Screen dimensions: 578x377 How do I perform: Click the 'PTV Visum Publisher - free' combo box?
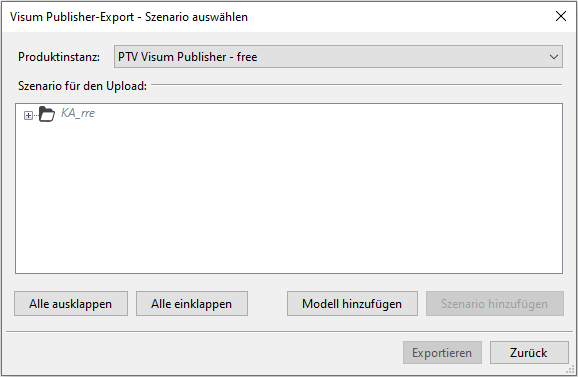tap(338, 57)
